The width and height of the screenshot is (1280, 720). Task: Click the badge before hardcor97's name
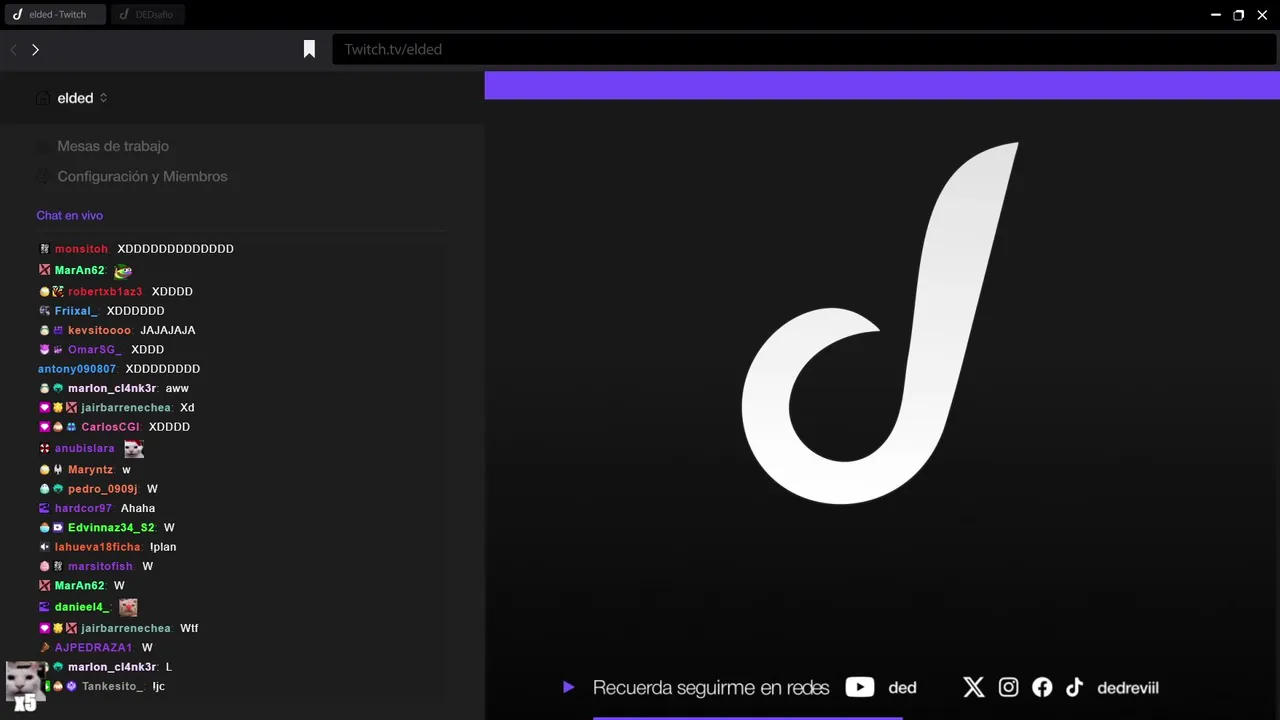click(44, 508)
